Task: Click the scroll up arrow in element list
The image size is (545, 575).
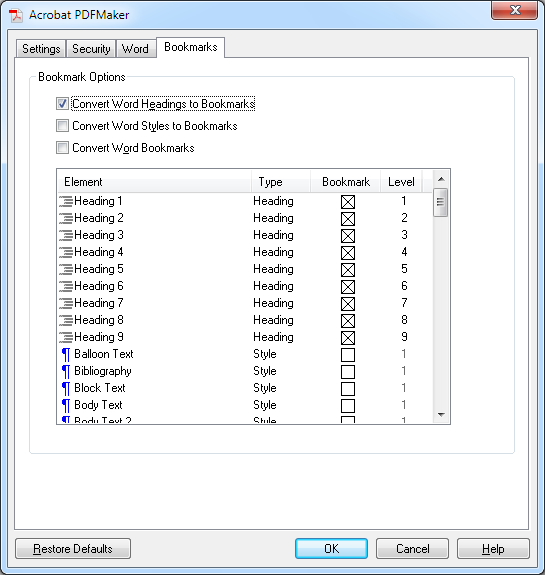Action: pyautogui.click(x=441, y=179)
